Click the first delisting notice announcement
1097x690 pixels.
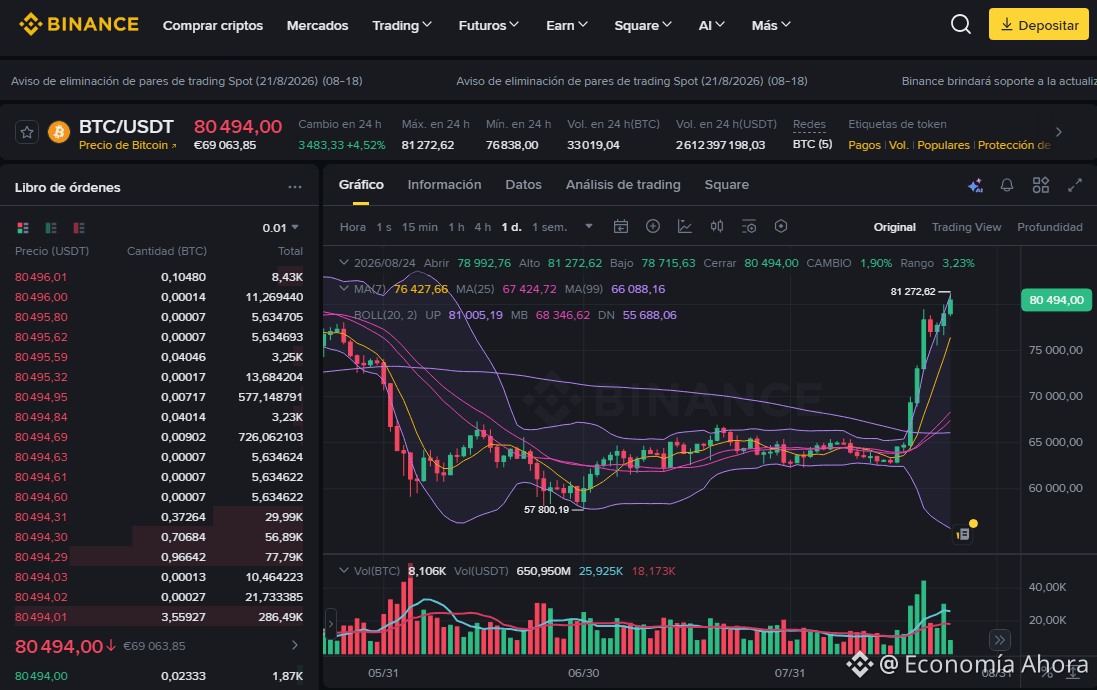tap(187, 81)
